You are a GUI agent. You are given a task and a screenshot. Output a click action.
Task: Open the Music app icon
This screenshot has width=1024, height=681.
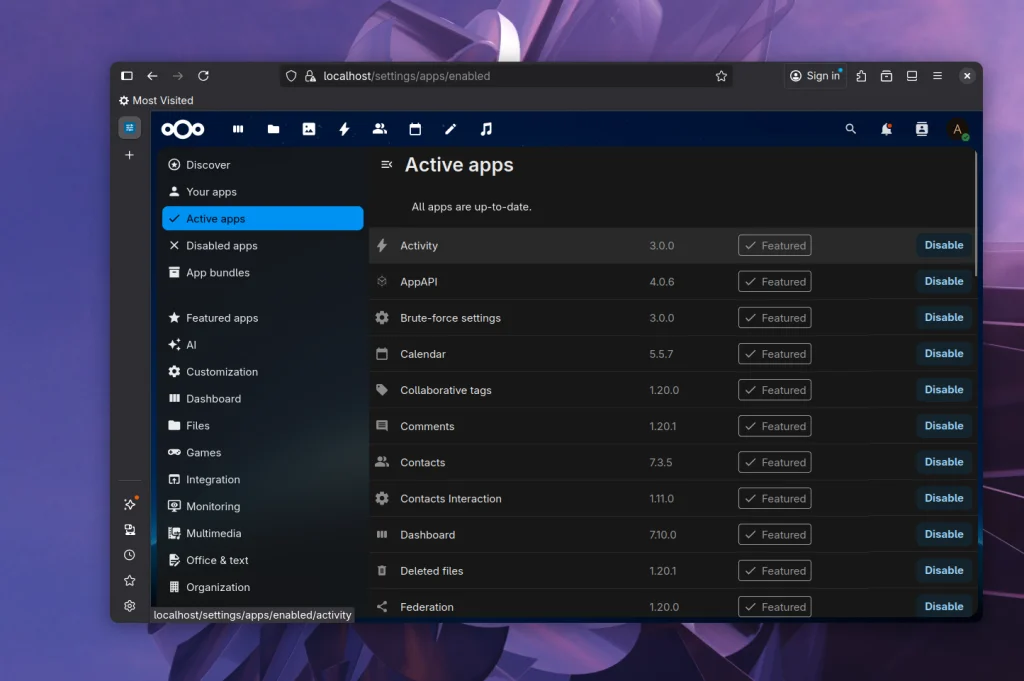point(486,129)
